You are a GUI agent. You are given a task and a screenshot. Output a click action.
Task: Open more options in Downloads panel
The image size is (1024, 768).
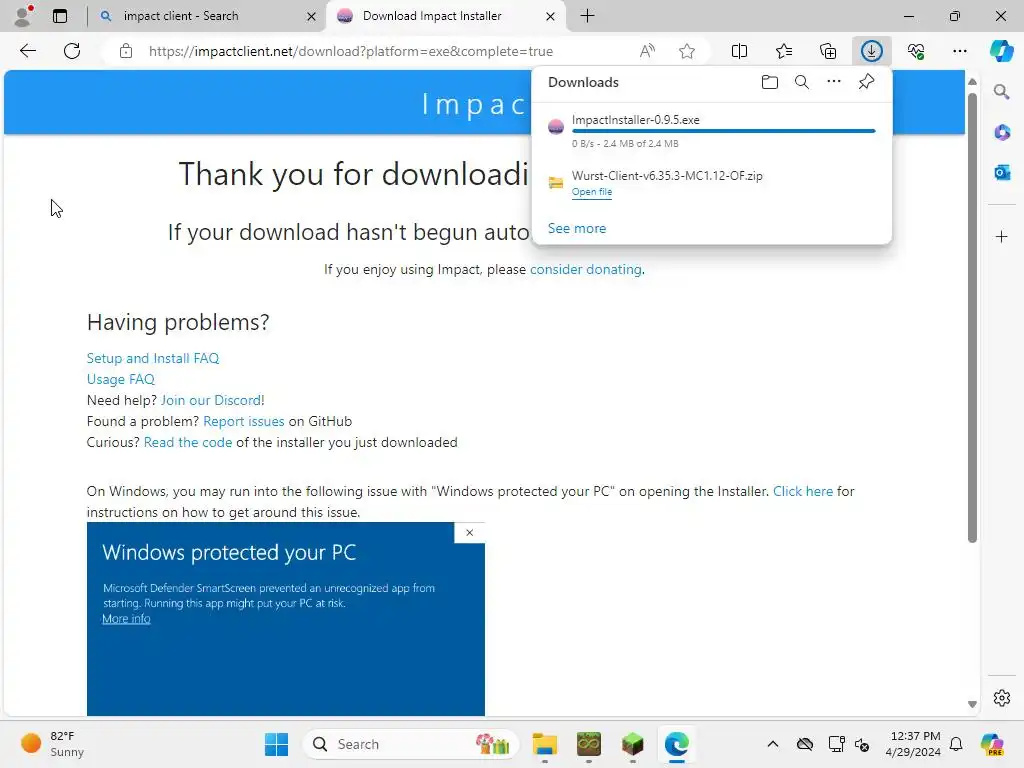click(x=834, y=82)
